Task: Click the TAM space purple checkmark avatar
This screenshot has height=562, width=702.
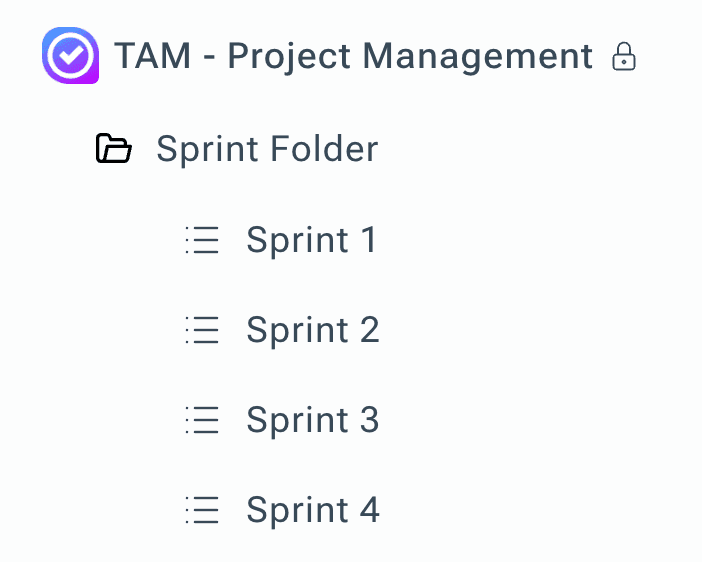Action: 70,56
